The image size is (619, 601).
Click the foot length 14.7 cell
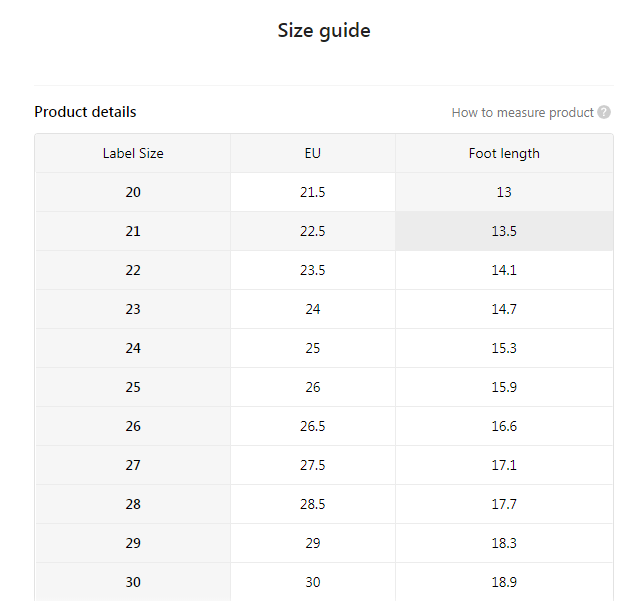(504, 309)
